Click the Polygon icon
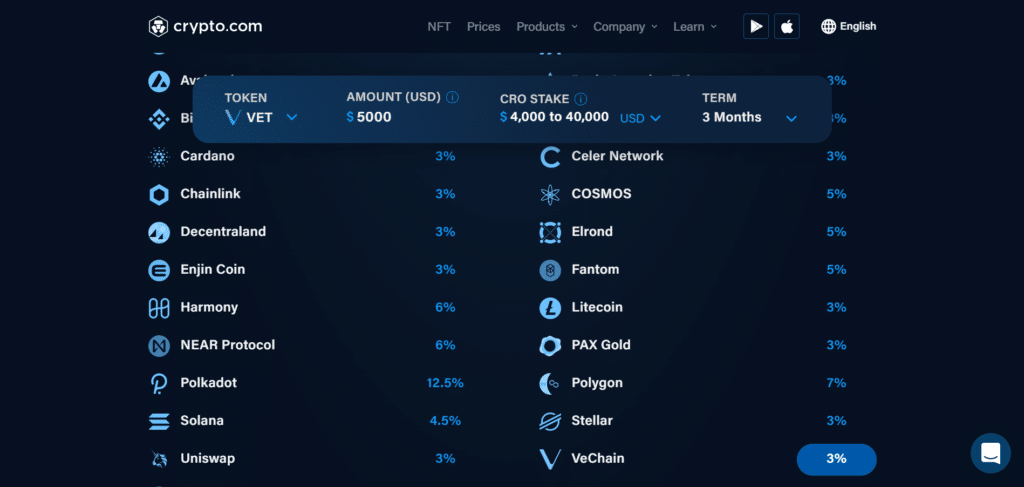The height and width of the screenshot is (487, 1024). 550,383
